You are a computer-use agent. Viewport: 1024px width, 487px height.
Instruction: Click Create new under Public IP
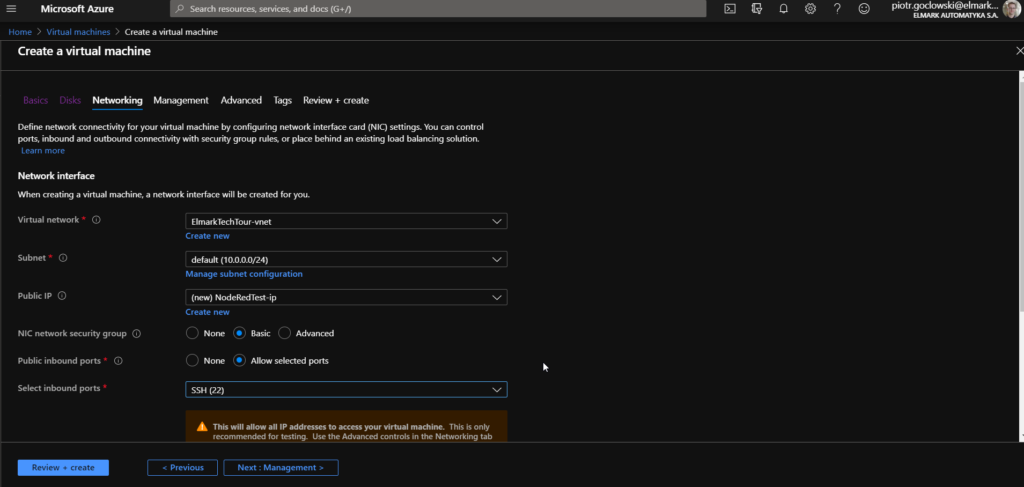click(207, 312)
